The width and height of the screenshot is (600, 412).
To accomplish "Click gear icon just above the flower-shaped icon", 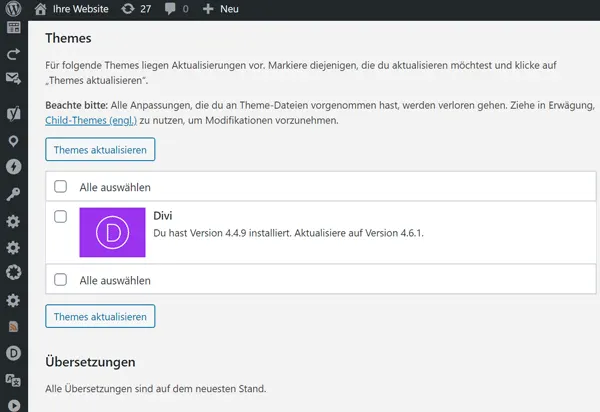I will 13,248.
